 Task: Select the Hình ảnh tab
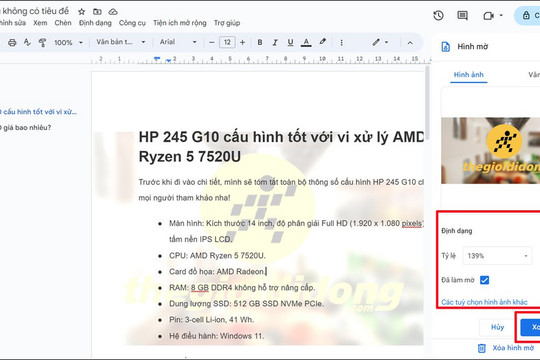pos(469,75)
